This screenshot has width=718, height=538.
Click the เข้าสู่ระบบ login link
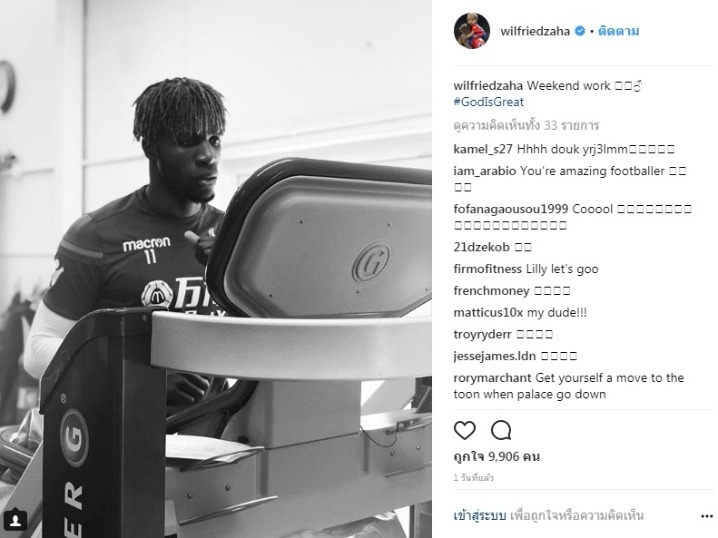click(479, 516)
